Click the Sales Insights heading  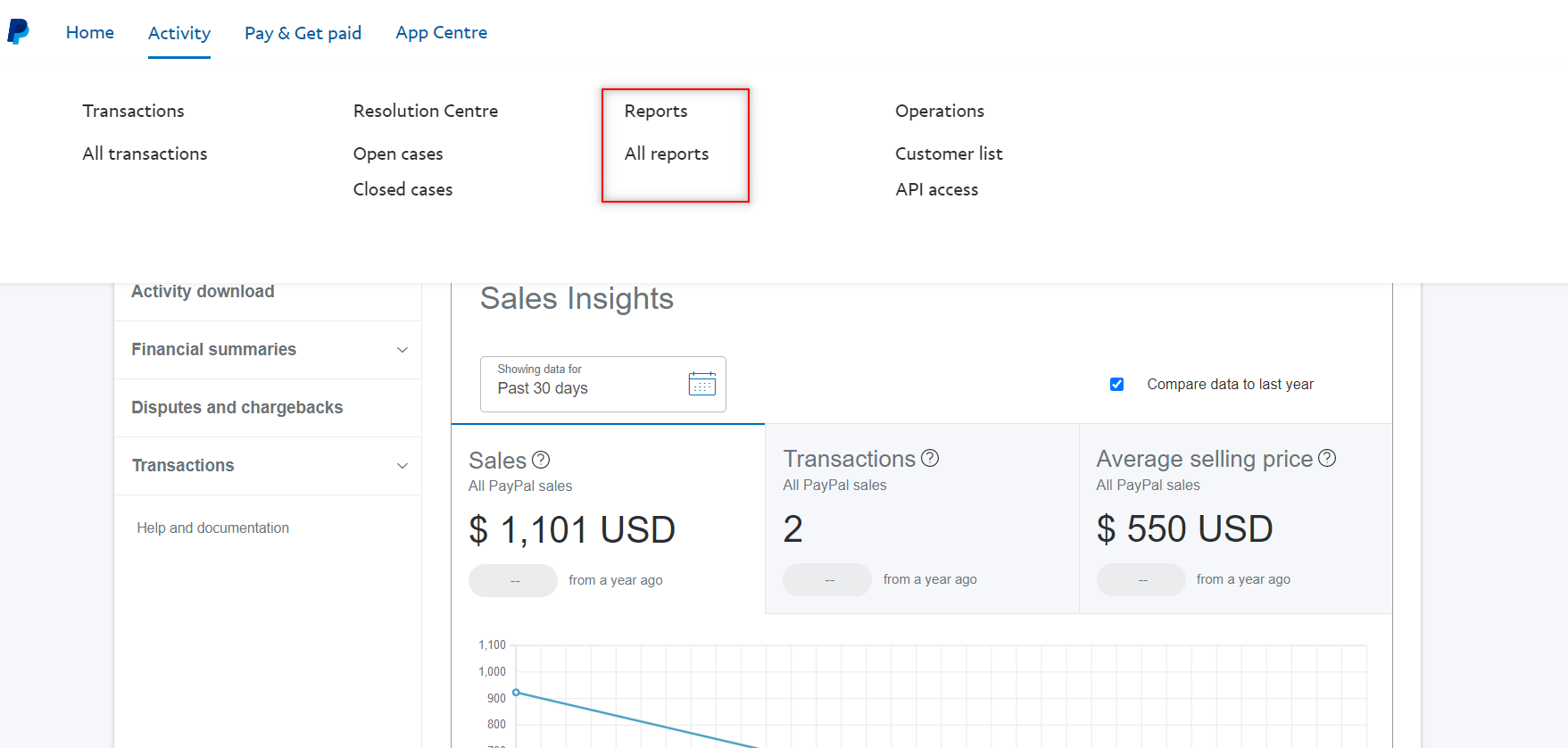click(577, 298)
